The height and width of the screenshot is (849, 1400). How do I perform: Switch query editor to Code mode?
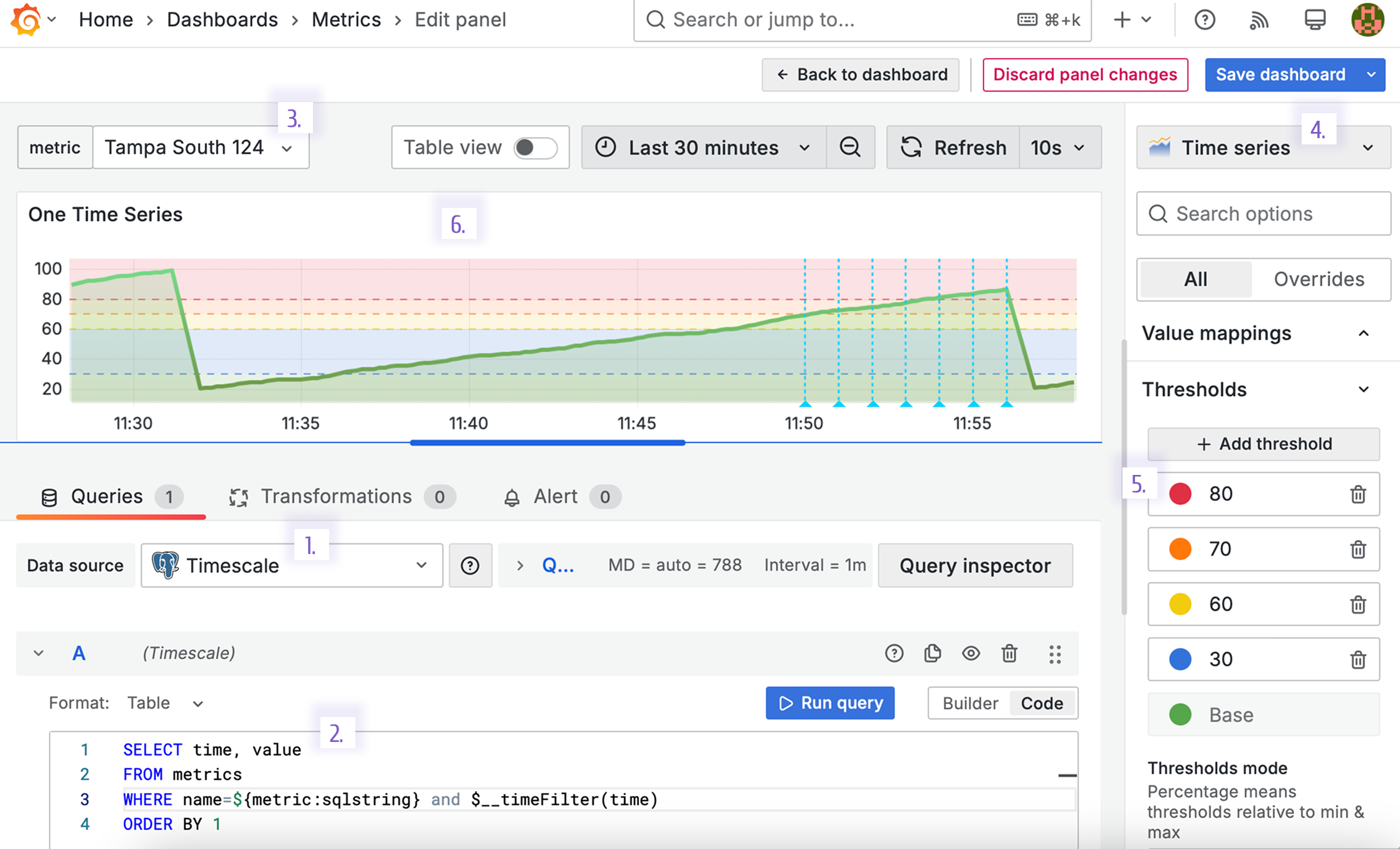1042,703
